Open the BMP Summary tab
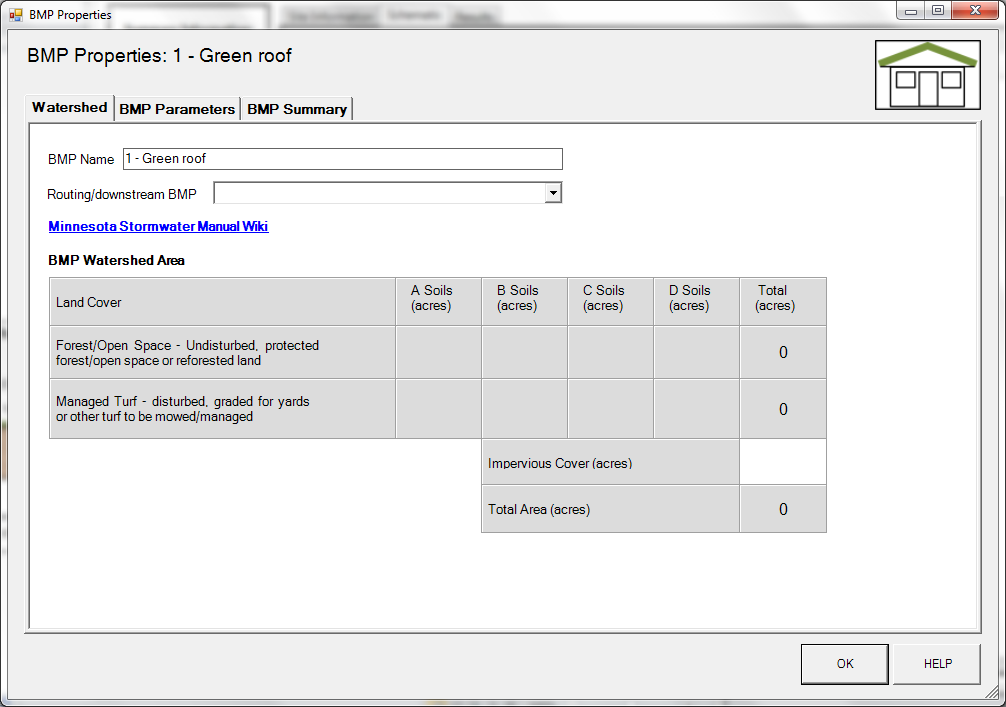Screen dimensions: 1006x707 tap(297, 109)
